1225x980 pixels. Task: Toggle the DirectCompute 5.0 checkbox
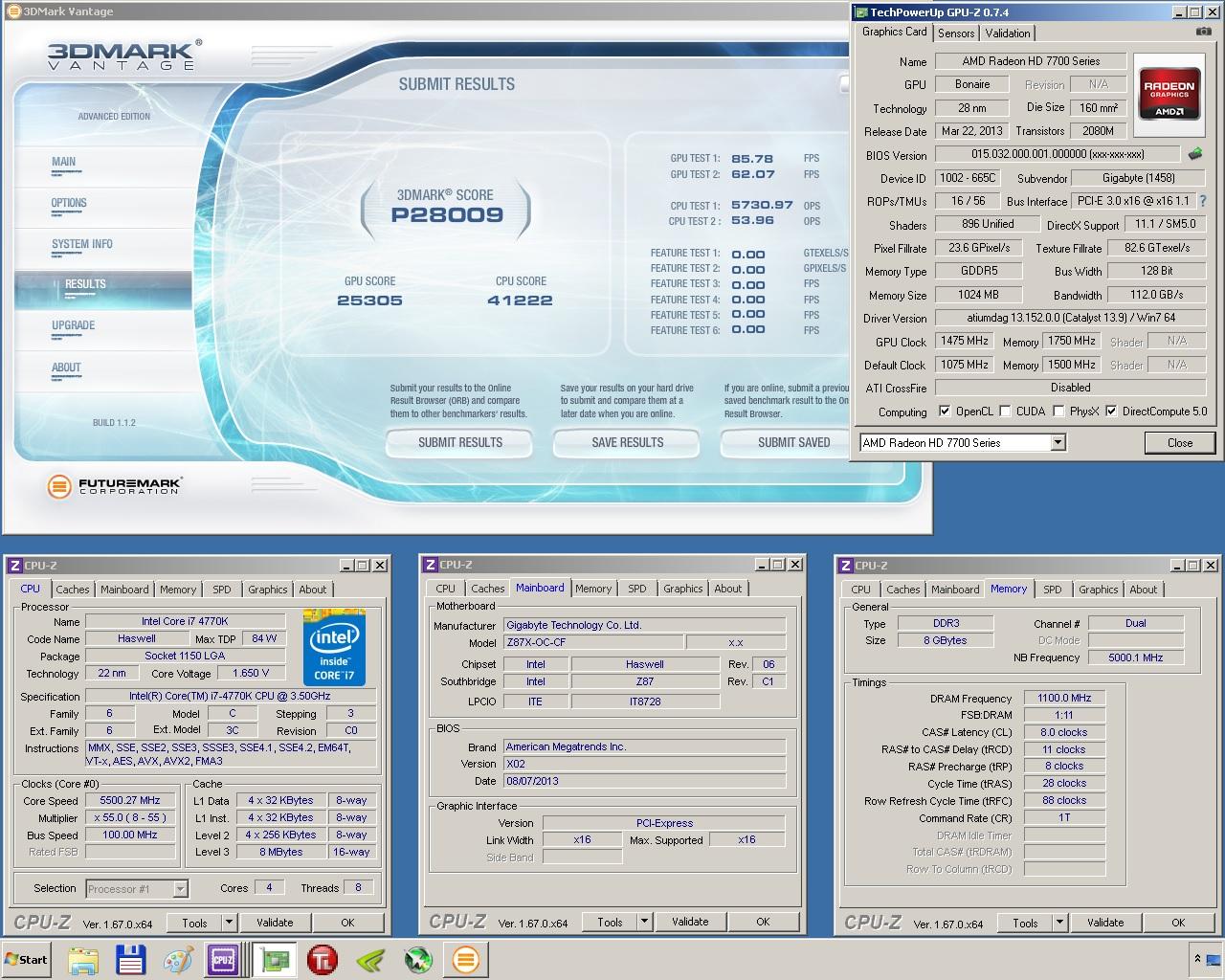click(x=1111, y=412)
